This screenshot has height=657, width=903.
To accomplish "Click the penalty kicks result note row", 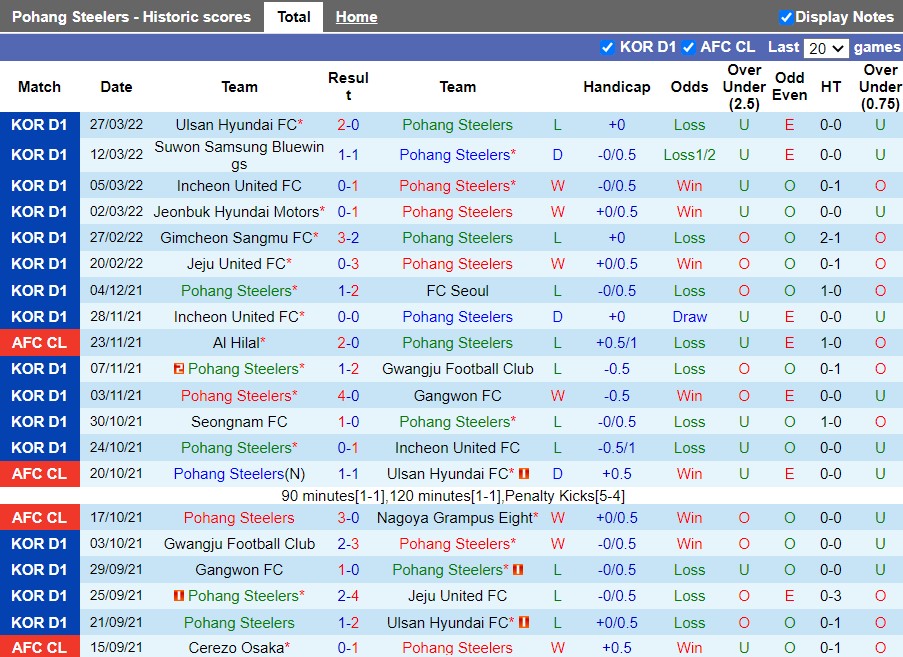I will point(451,495).
